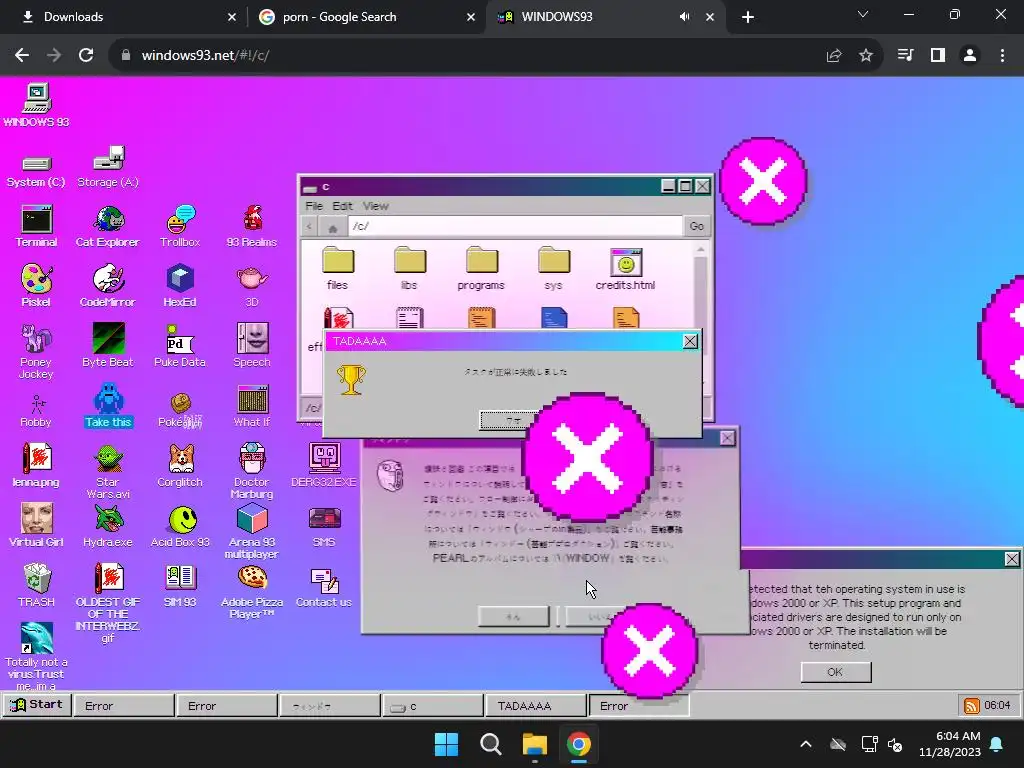Launch the Terminal desktop icon

click(x=36, y=226)
